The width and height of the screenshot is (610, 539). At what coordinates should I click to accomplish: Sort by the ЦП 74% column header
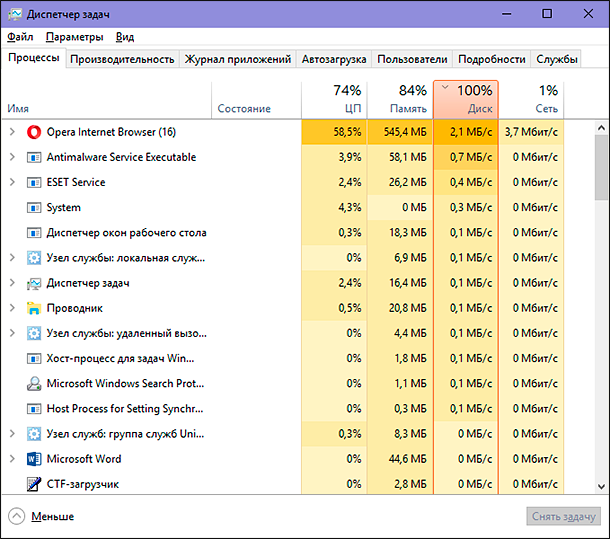pos(334,100)
